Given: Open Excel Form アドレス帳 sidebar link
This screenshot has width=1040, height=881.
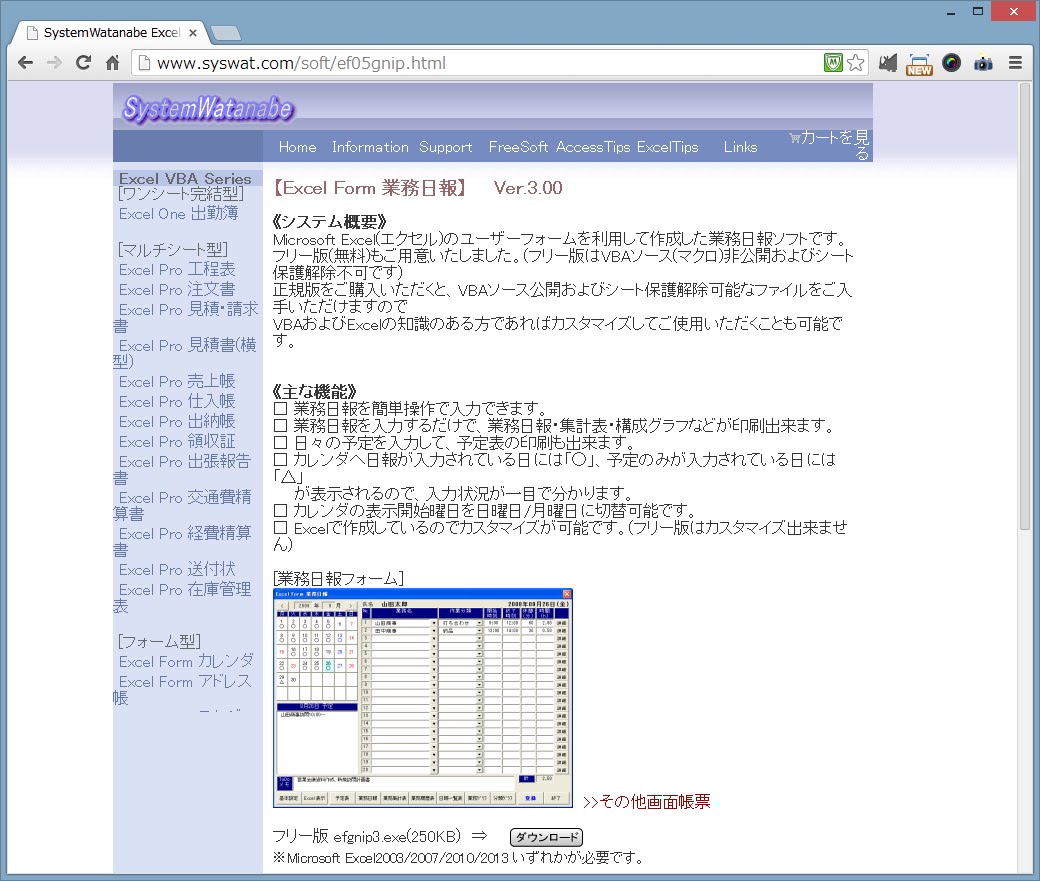Looking at the screenshot, I should (x=183, y=689).
